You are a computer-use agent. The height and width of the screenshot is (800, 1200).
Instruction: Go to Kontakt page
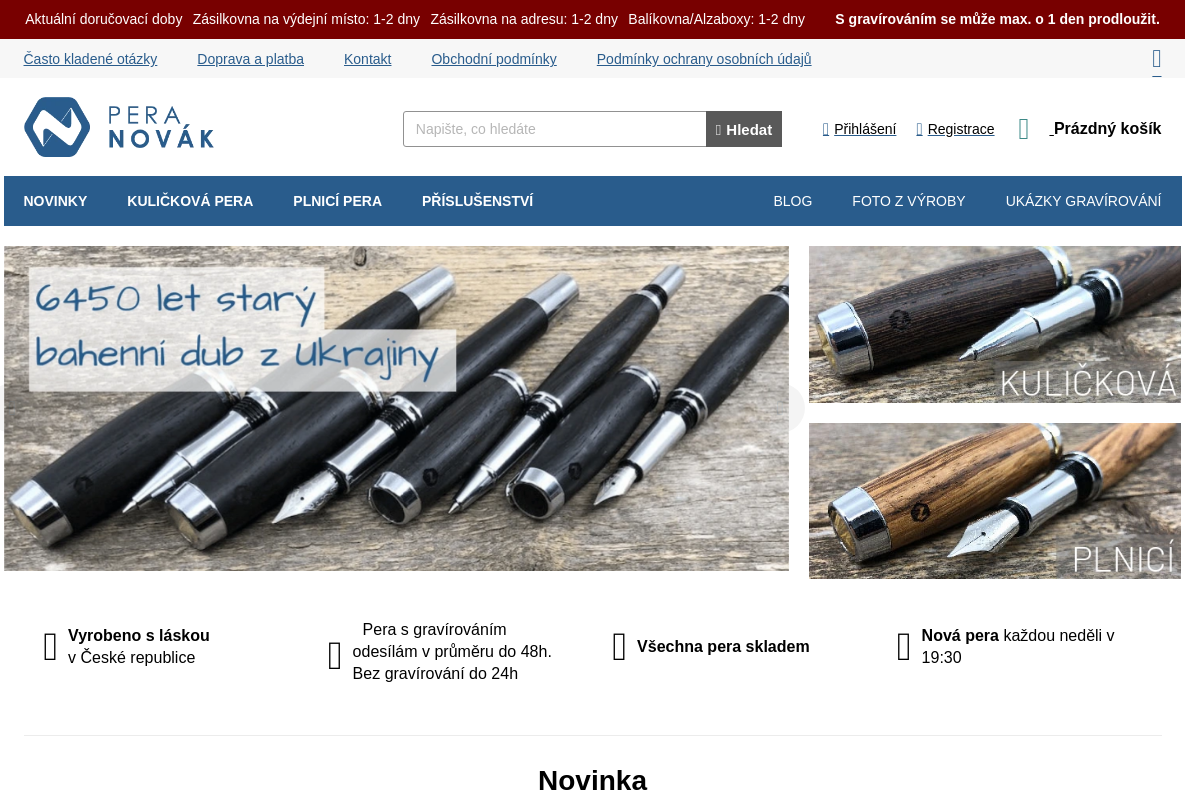[x=367, y=59]
